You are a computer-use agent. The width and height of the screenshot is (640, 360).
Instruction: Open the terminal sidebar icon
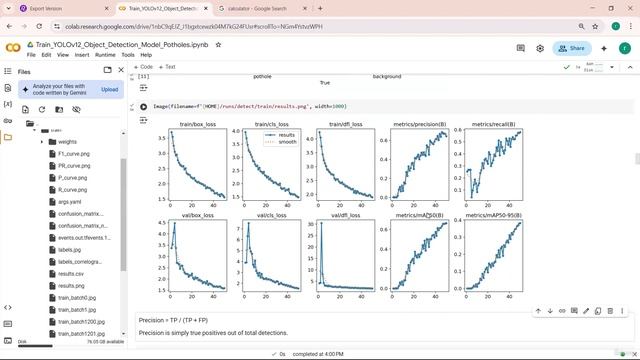(x=8, y=340)
